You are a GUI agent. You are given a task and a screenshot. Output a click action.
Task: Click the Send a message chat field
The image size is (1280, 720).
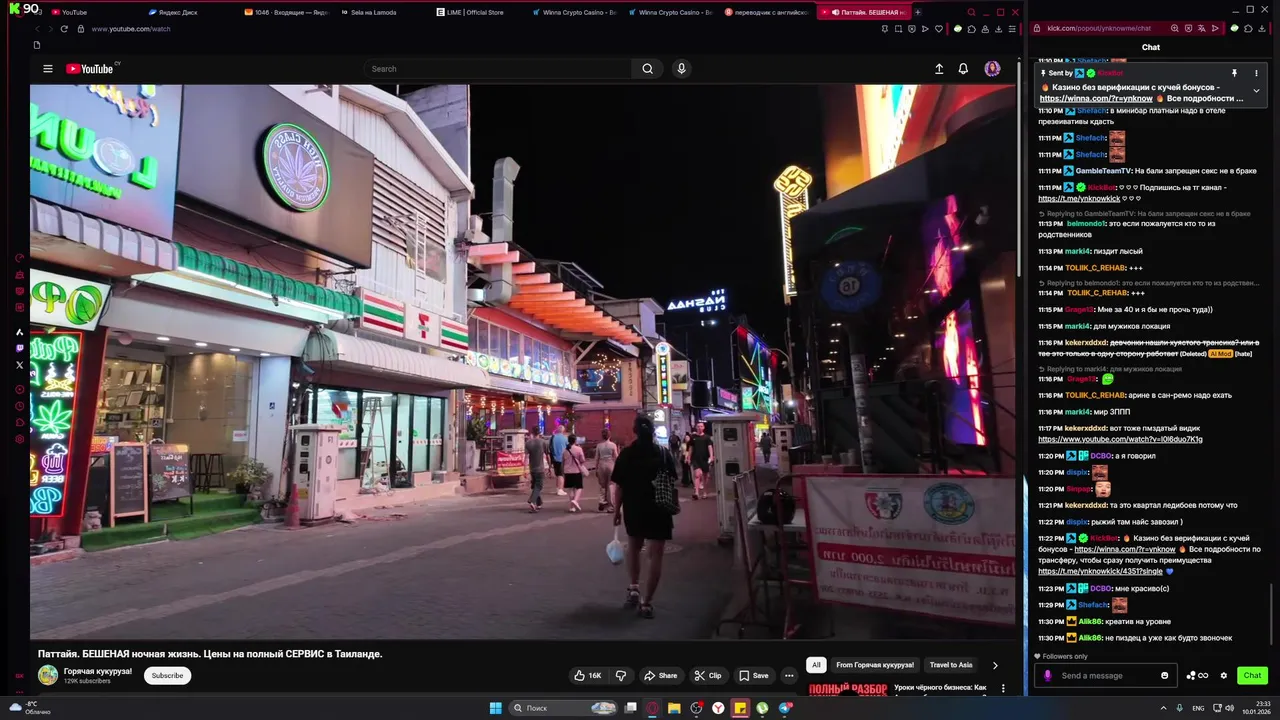tap(1106, 675)
